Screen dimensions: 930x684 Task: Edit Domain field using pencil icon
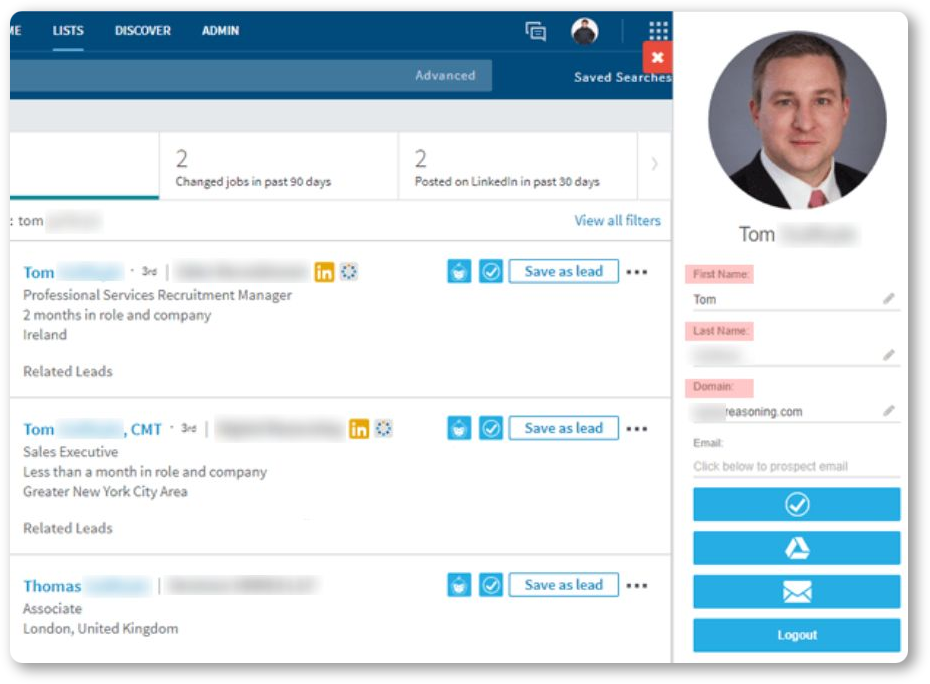[x=888, y=411]
